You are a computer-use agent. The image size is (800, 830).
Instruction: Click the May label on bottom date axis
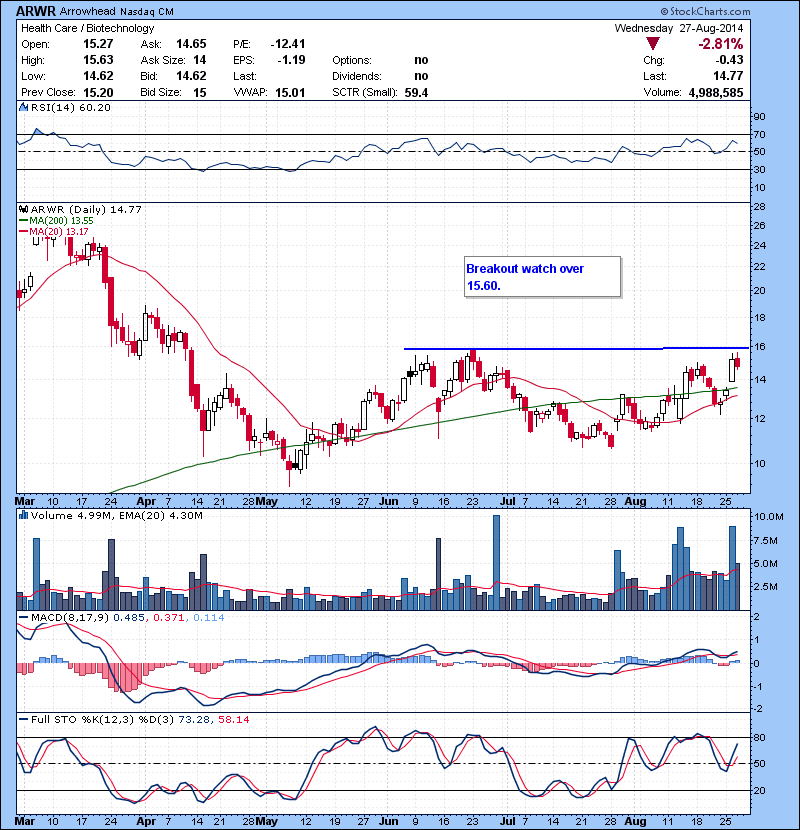click(x=267, y=821)
